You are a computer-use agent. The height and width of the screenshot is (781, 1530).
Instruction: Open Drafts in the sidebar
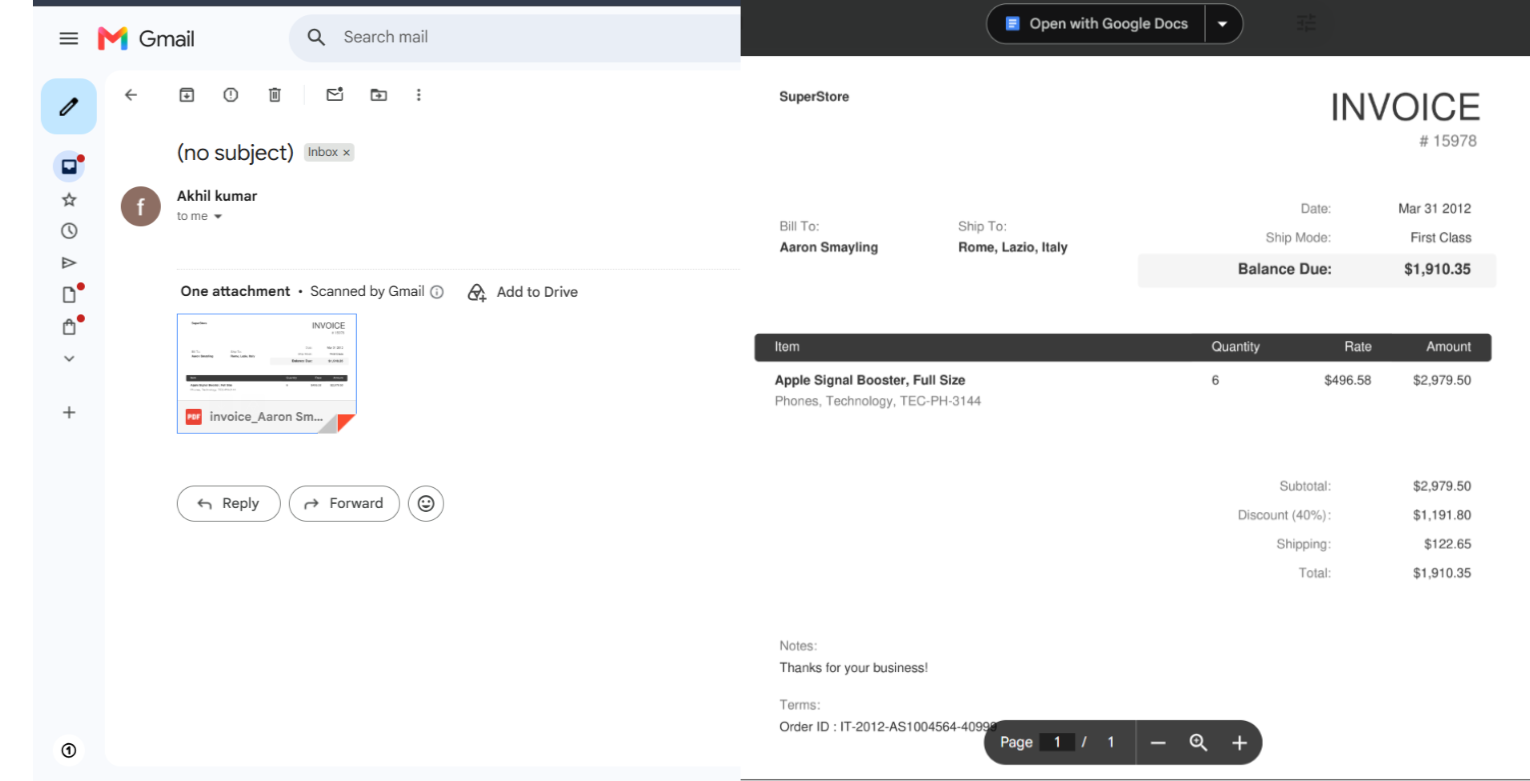pos(69,294)
